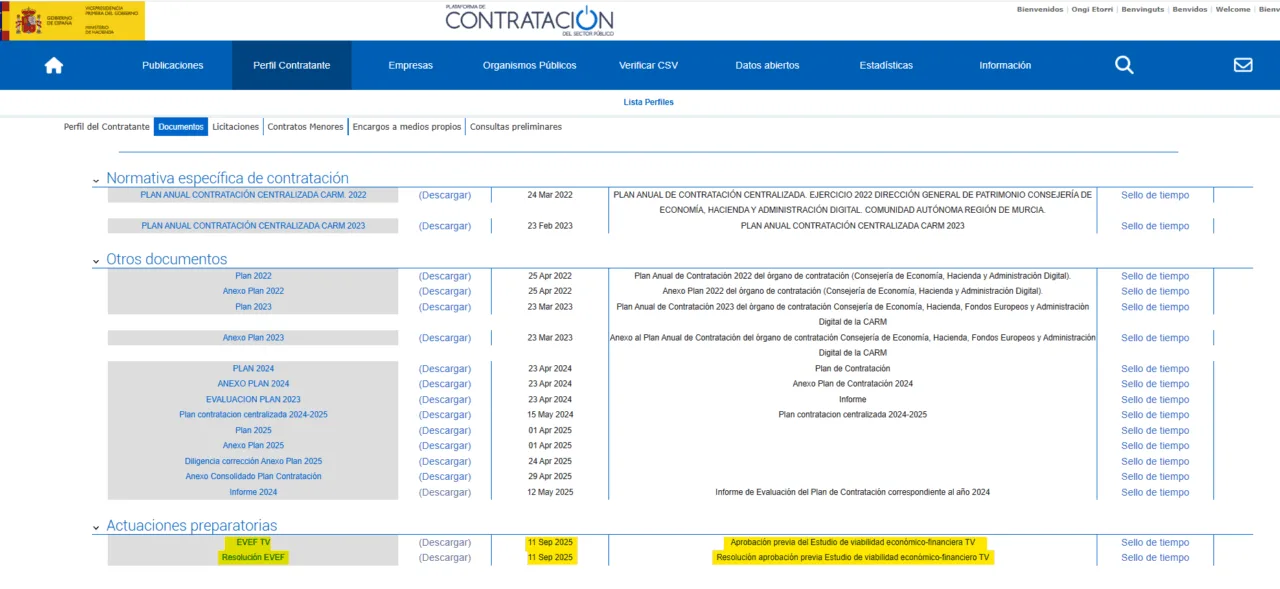Click Descargar for Resolución EVEF row
1280x589 pixels.
[445, 558]
